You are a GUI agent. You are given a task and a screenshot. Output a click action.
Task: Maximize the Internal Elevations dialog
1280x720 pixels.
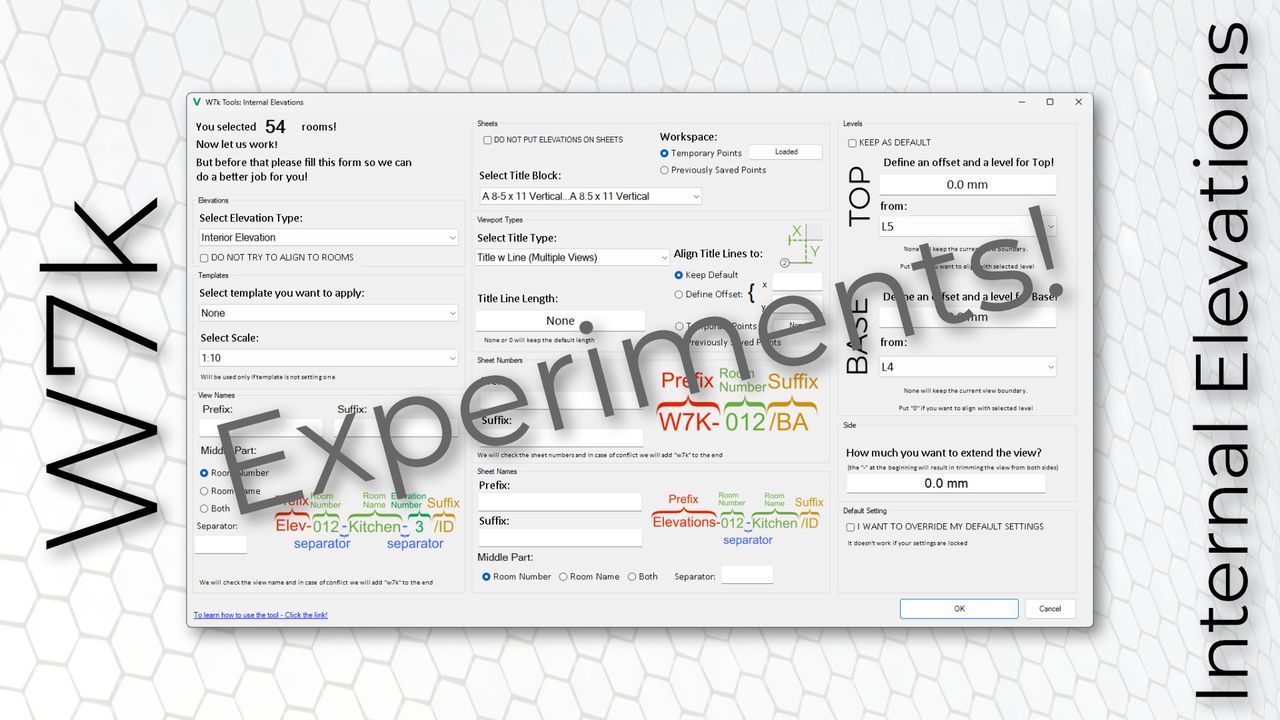point(1050,102)
